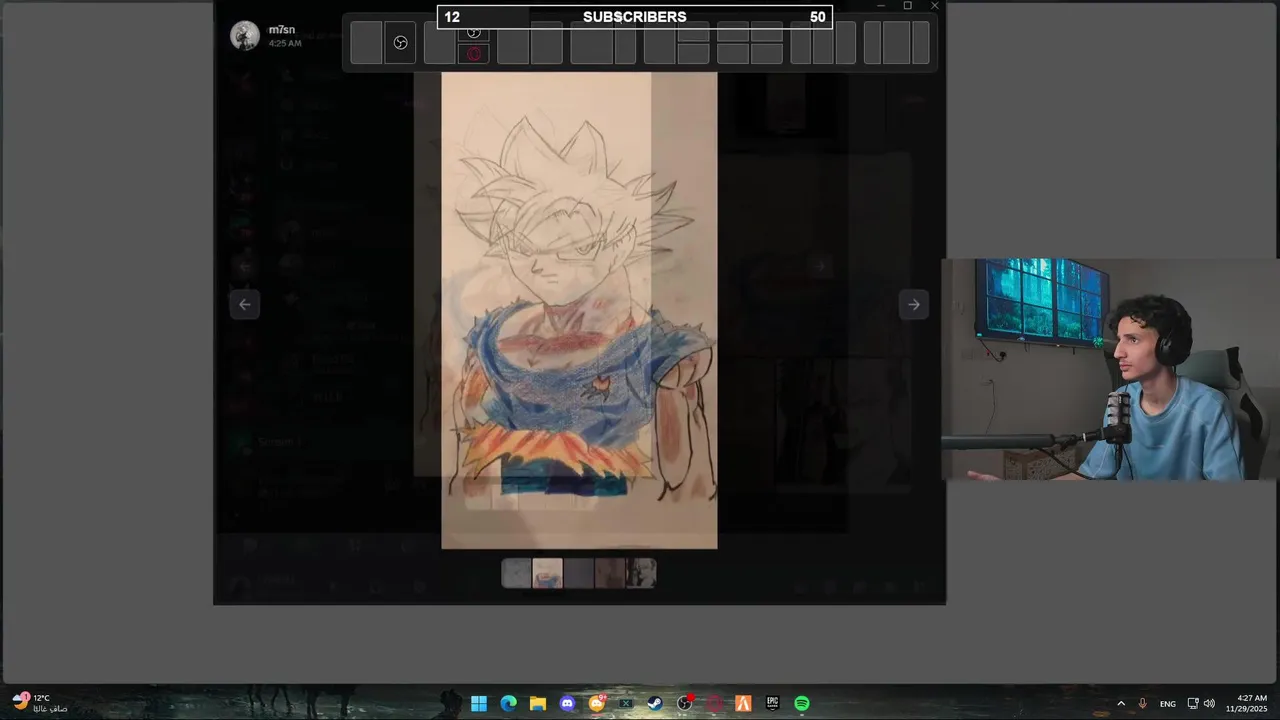Maximize the Discord window
Screen dimensions: 1280x720
coord(907,6)
